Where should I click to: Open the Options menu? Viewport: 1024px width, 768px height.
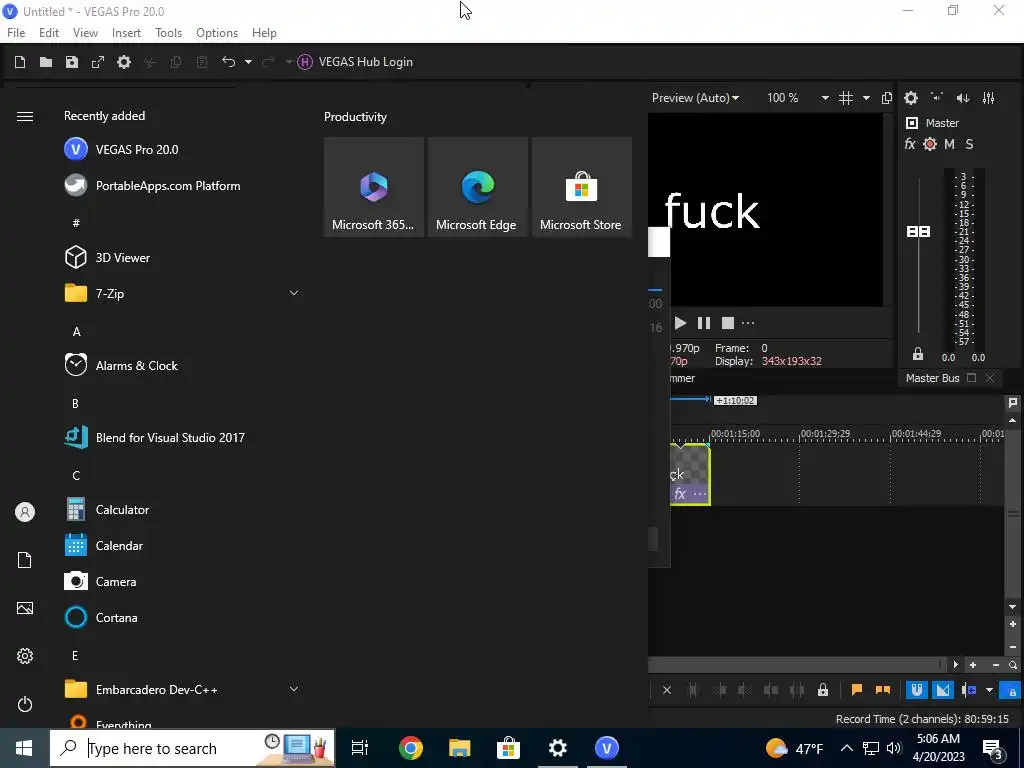[x=217, y=33]
